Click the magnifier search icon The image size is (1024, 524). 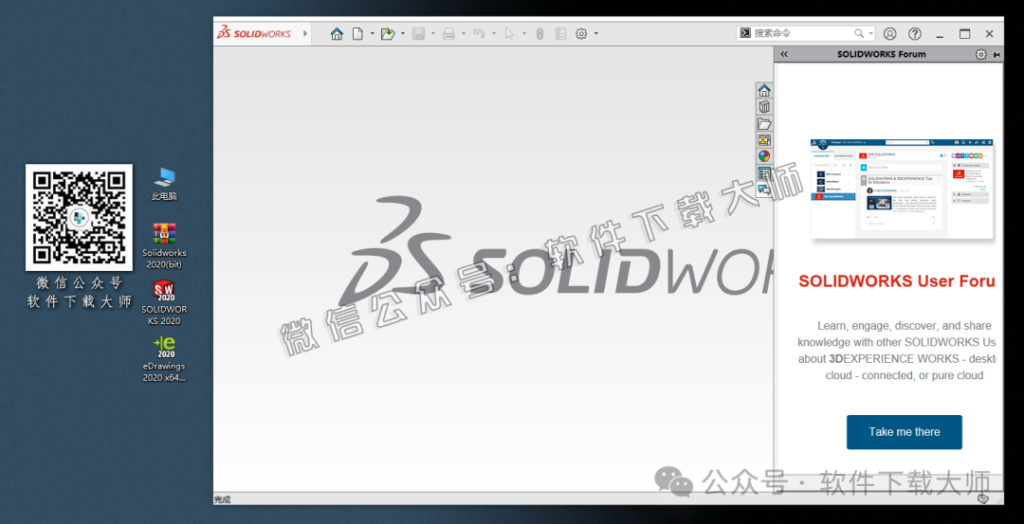click(x=859, y=33)
